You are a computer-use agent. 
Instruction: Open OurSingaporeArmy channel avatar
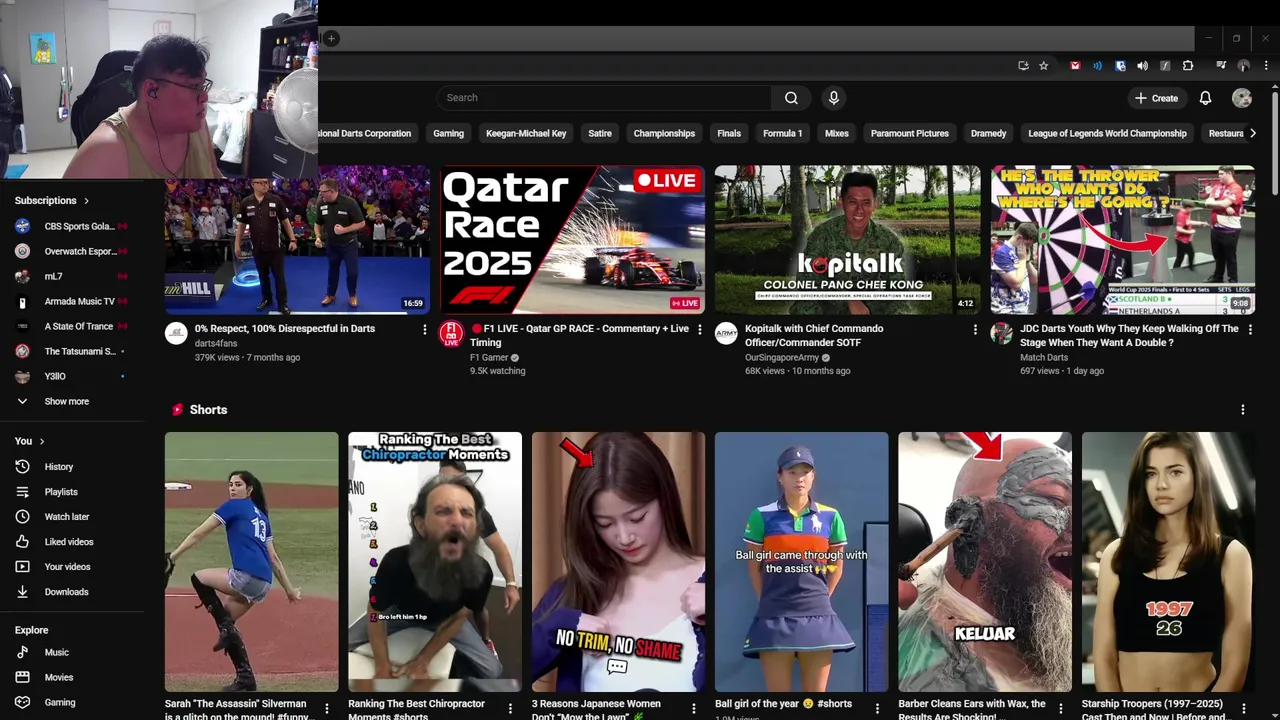click(x=726, y=334)
